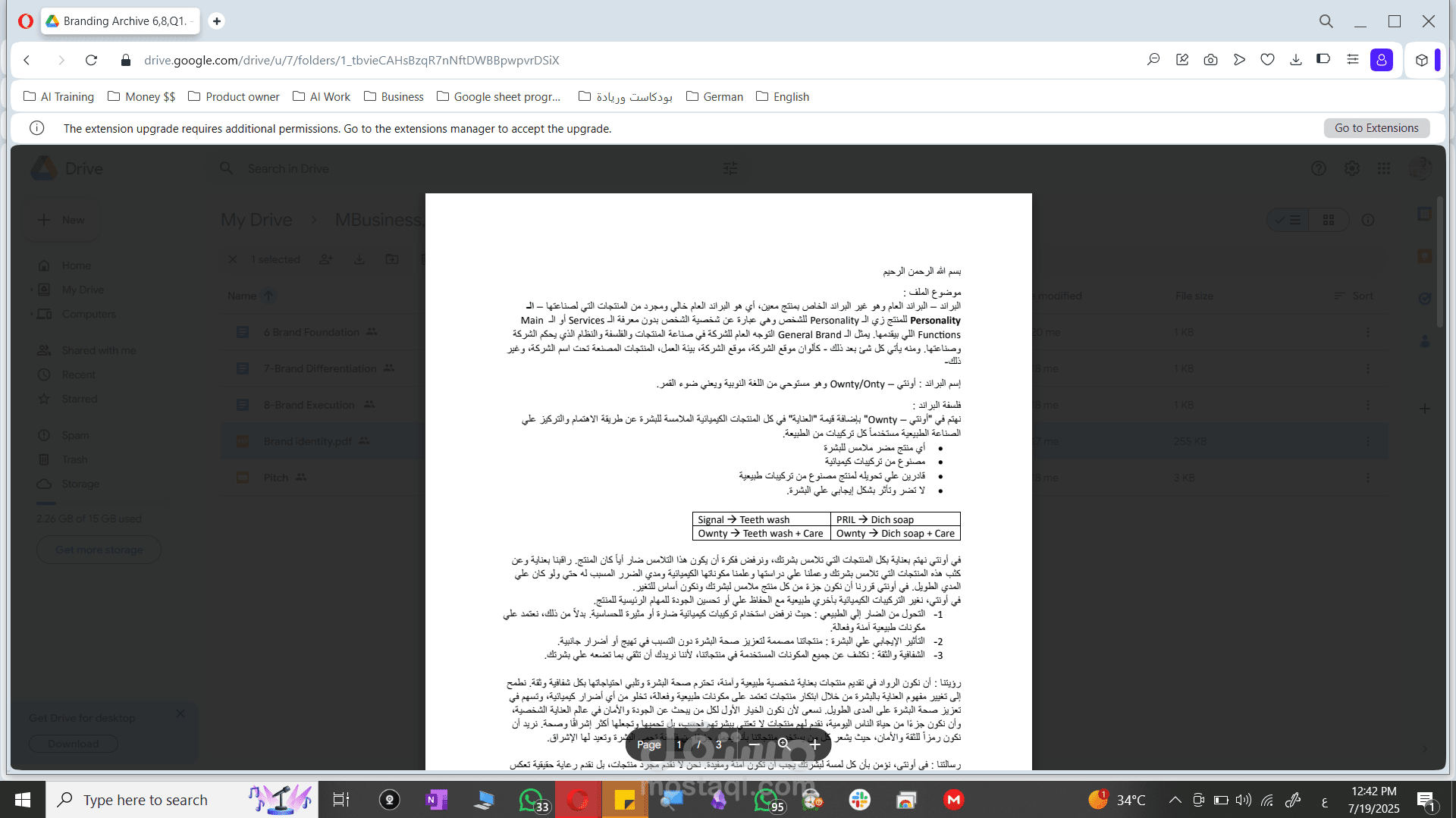Zoom out the PDF preview

(753, 744)
